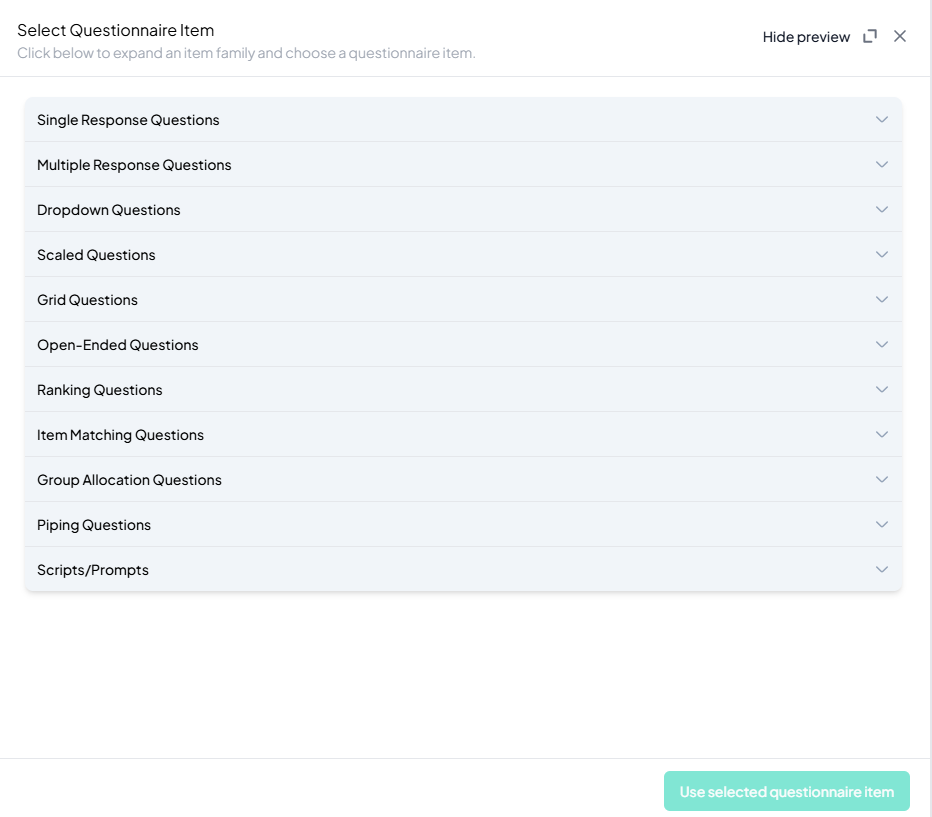Screen dimensions: 932x817
Task: Expand the Single Response Questions family
Action: (x=128, y=120)
